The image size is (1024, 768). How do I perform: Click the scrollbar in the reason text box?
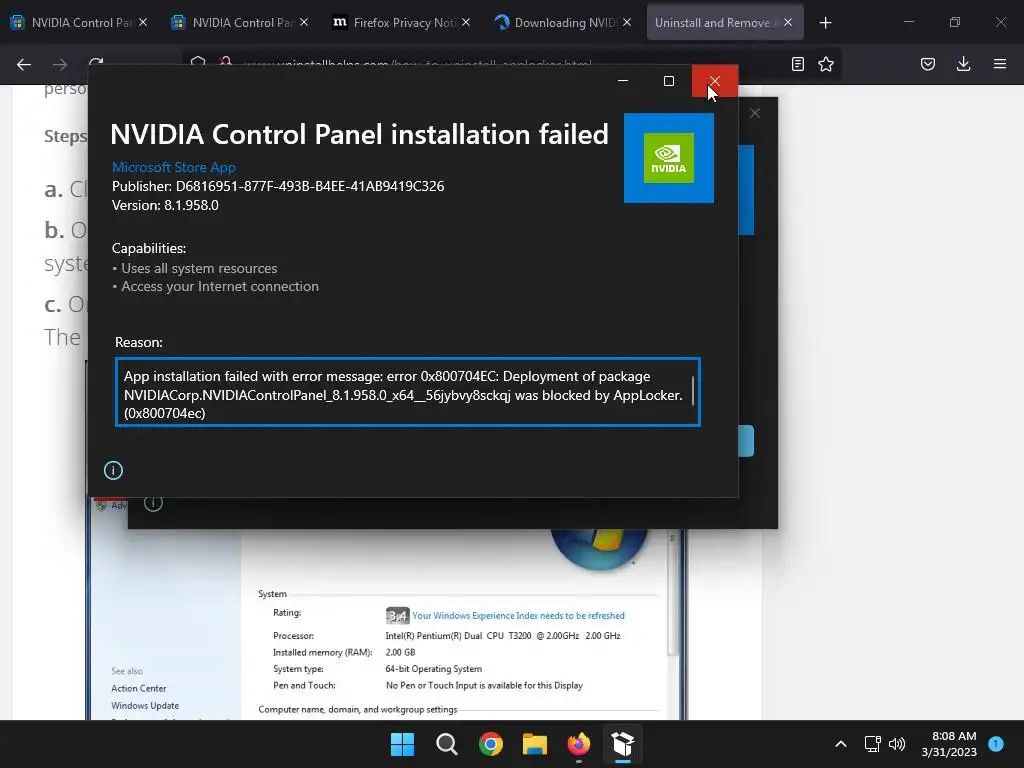click(x=693, y=391)
